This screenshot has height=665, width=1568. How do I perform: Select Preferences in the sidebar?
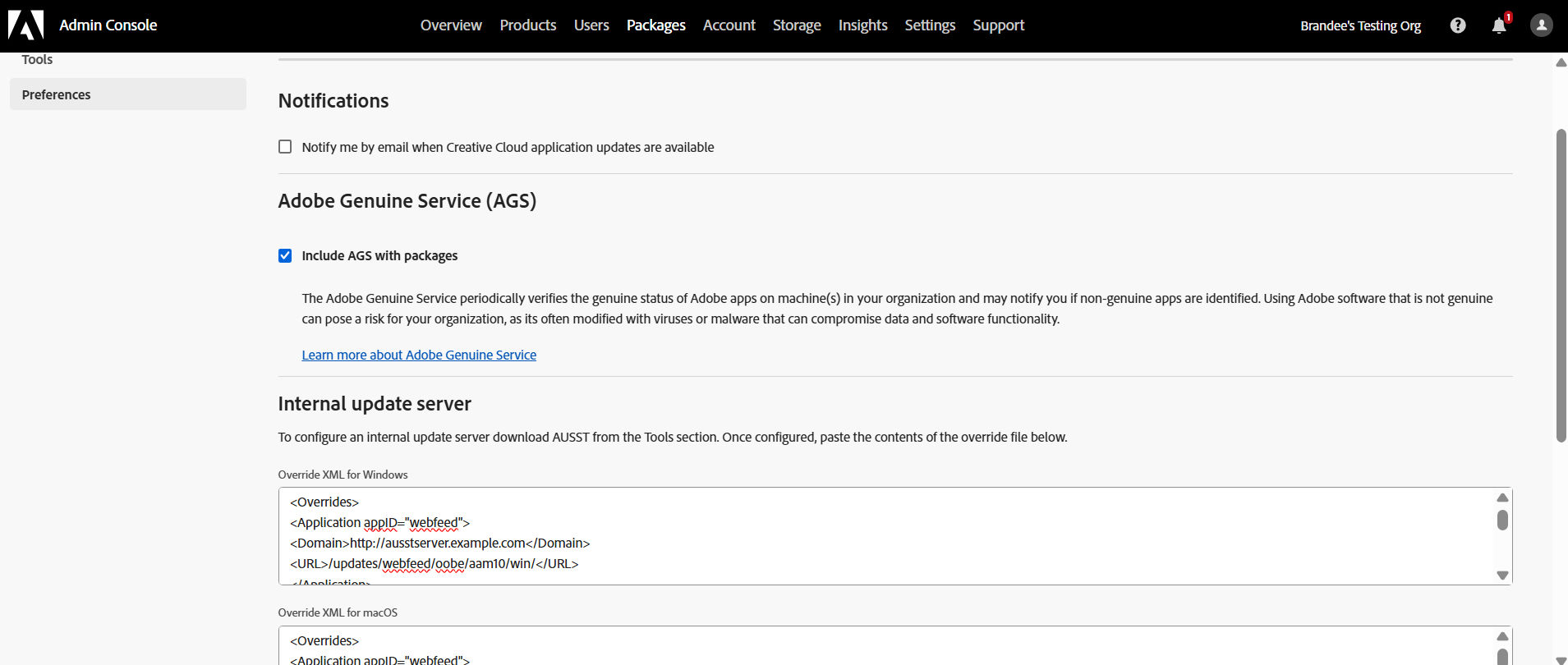click(x=128, y=94)
